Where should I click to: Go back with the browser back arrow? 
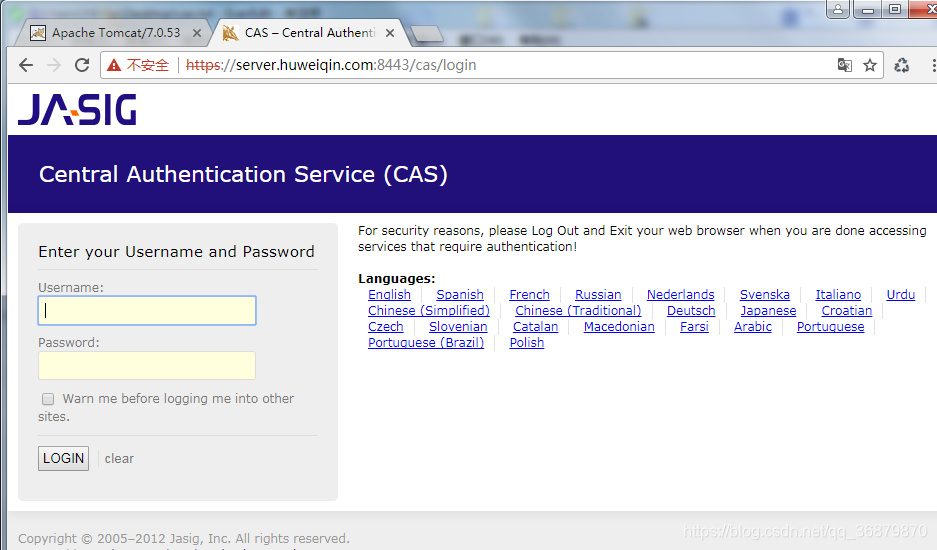[x=26, y=65]
